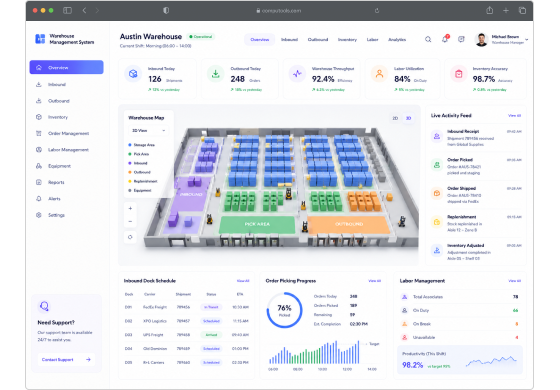Click the Contact Support button
The width and height of the screenshot is (560, 390).
pos(66,360)
